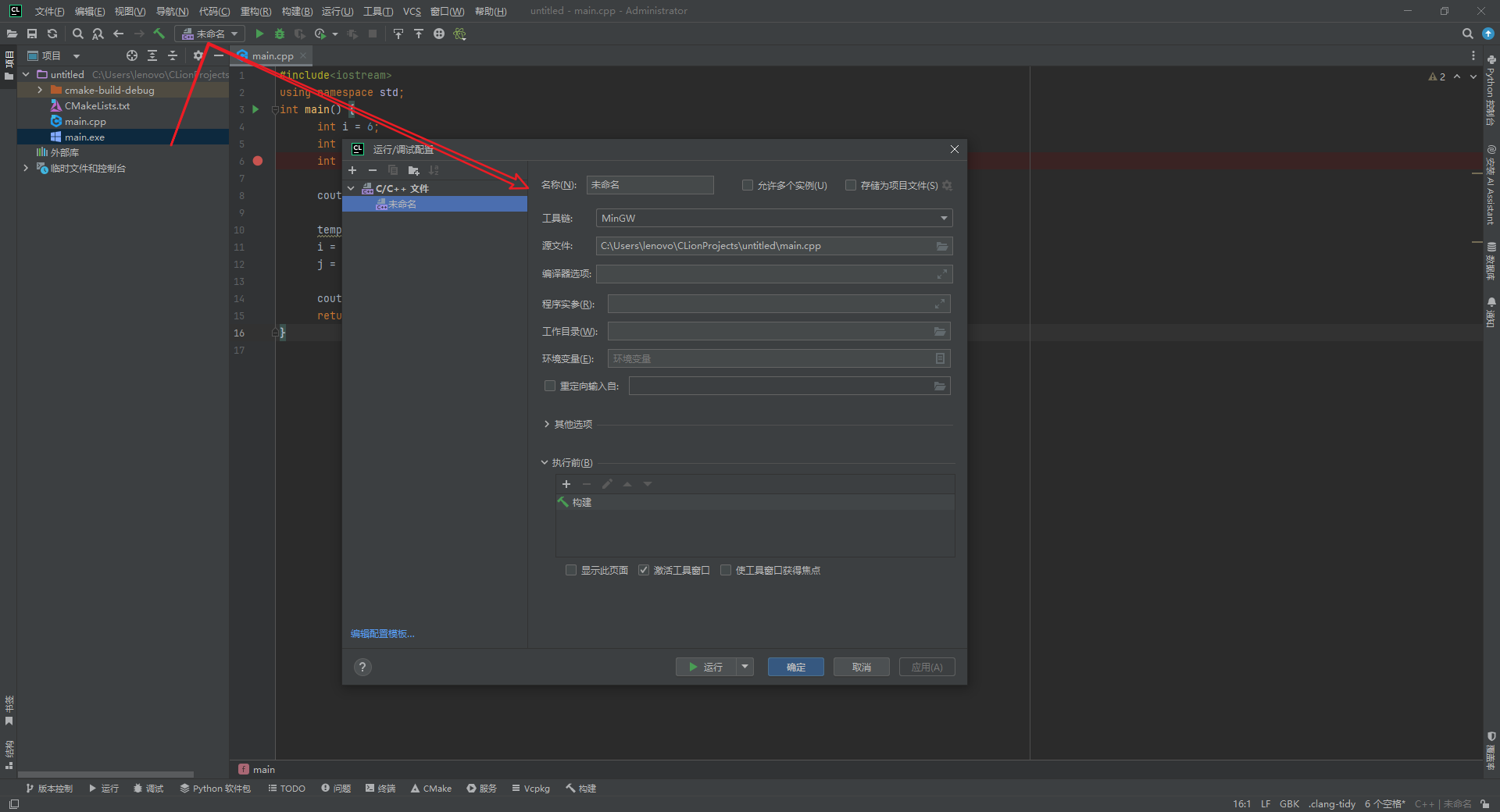The image size is (1500, 812).
Task: Open the 构建 menu
Action: click(297, 11)
